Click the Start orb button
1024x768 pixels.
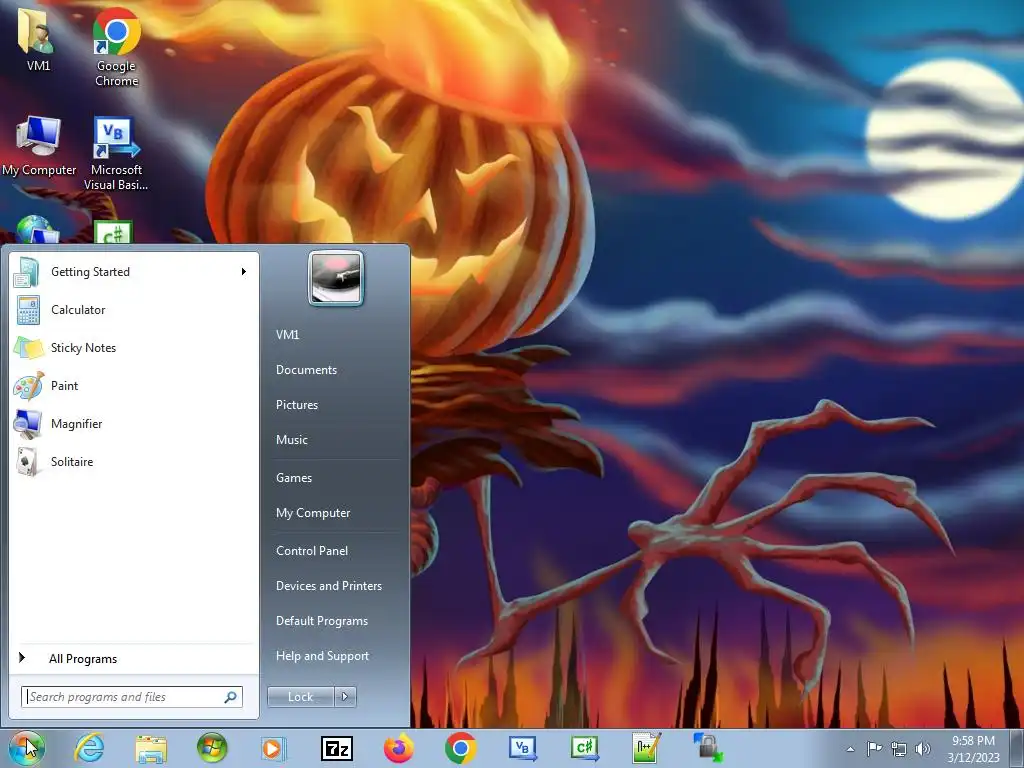(x=27, y=748)
